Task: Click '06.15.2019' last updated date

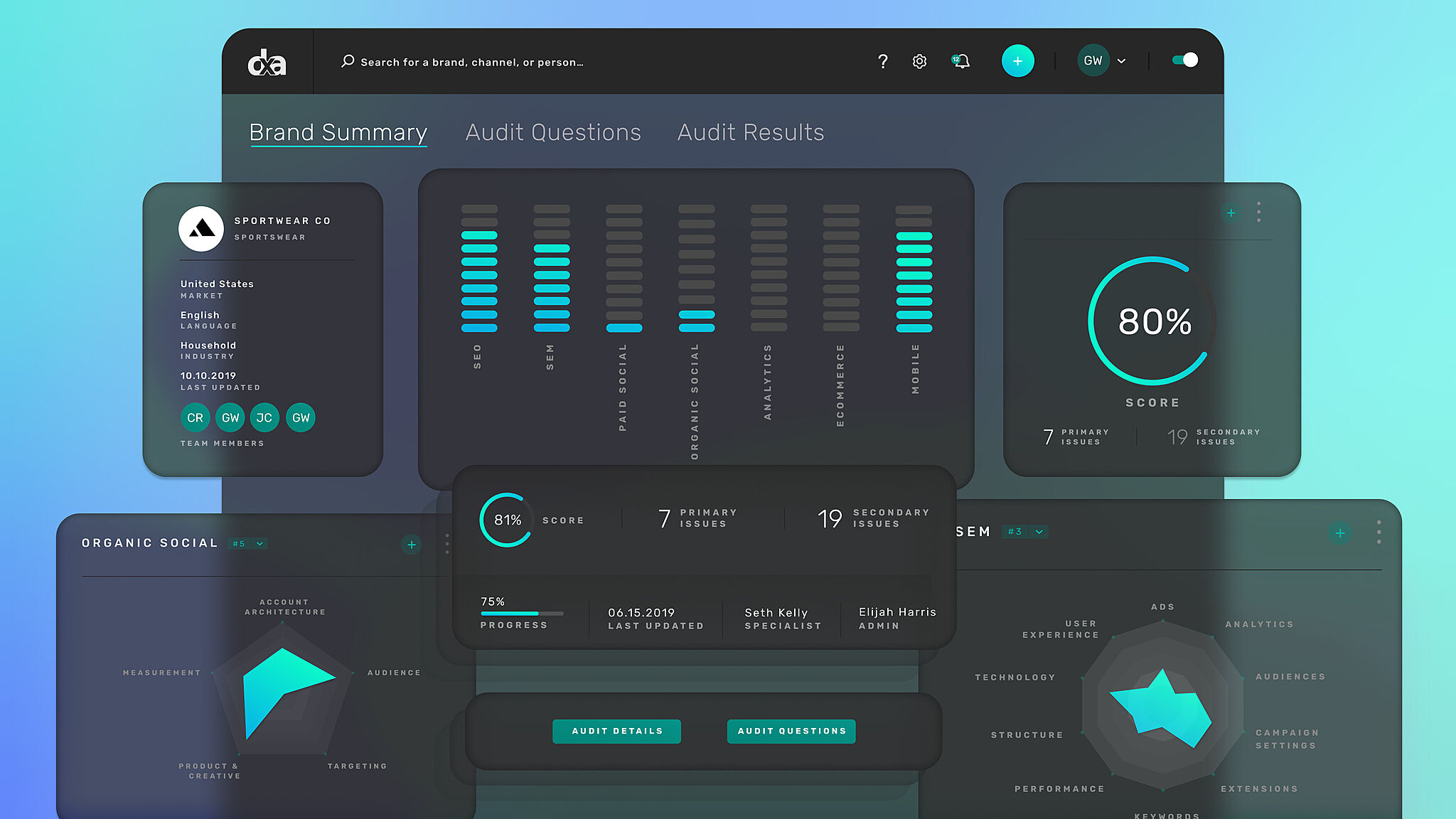Action: (641, 613)
